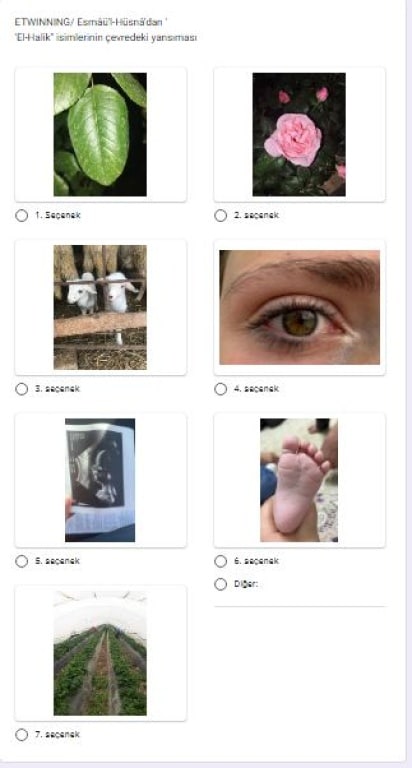Click the greenhouse plant rows photo
Image resolution: width=412 pixels, height=768 pixels.
100,653
